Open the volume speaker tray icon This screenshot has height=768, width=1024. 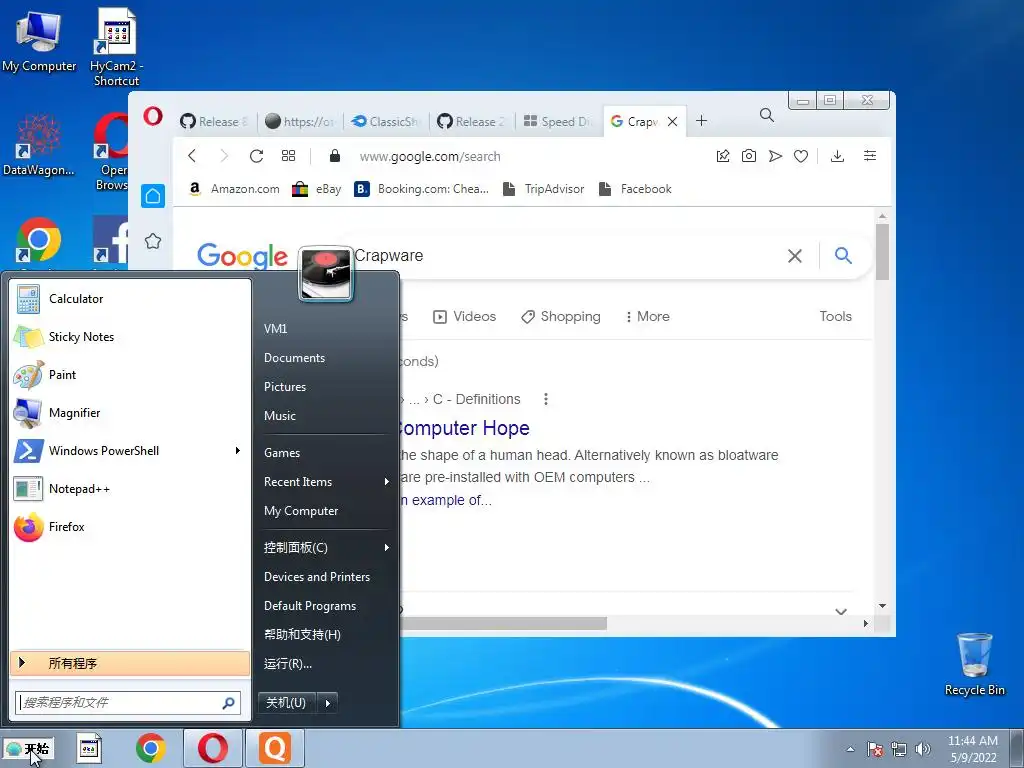[x=923, y=749]
